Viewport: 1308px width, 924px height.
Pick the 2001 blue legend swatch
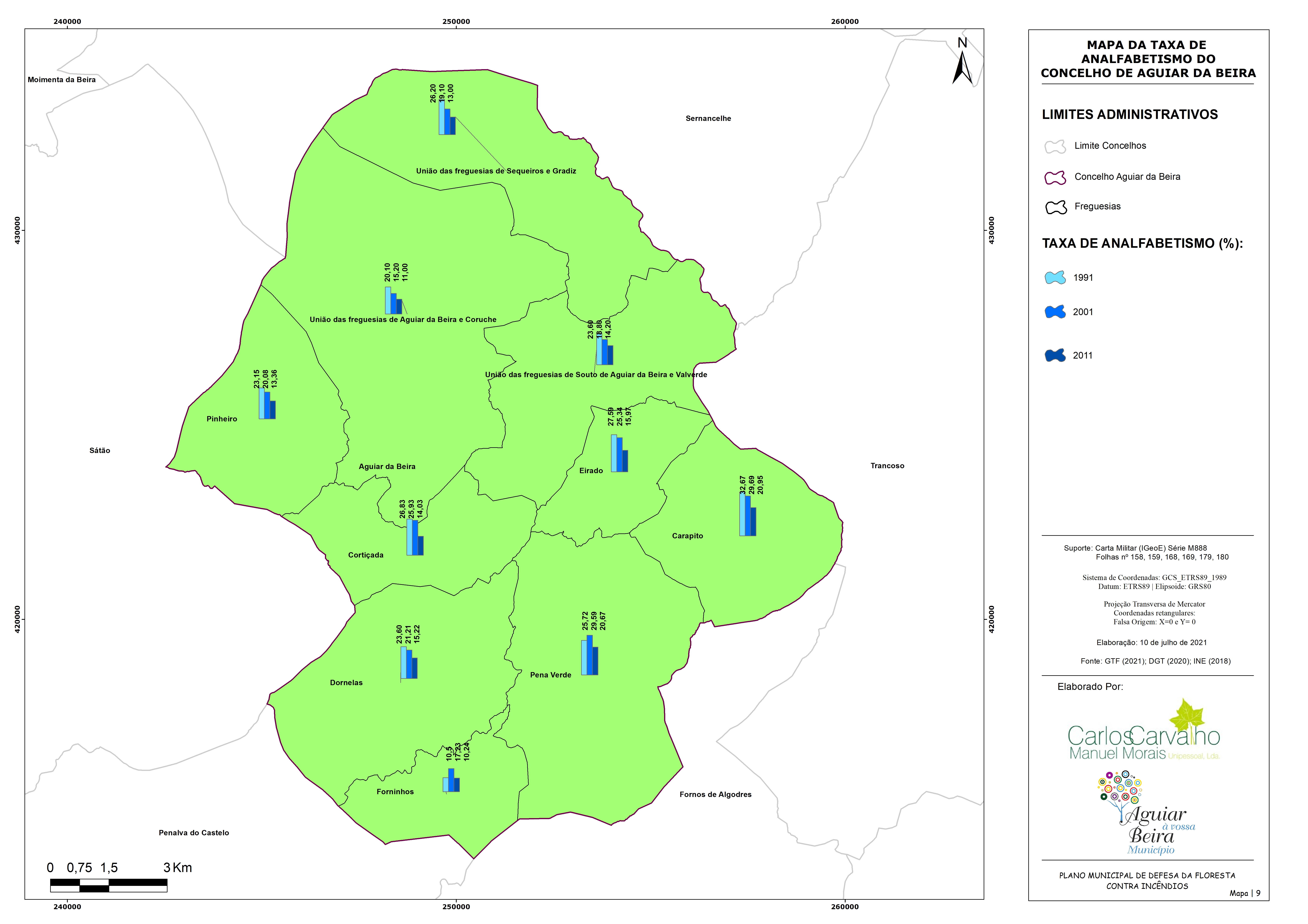pyautogui.click(x=1055, y=312)
